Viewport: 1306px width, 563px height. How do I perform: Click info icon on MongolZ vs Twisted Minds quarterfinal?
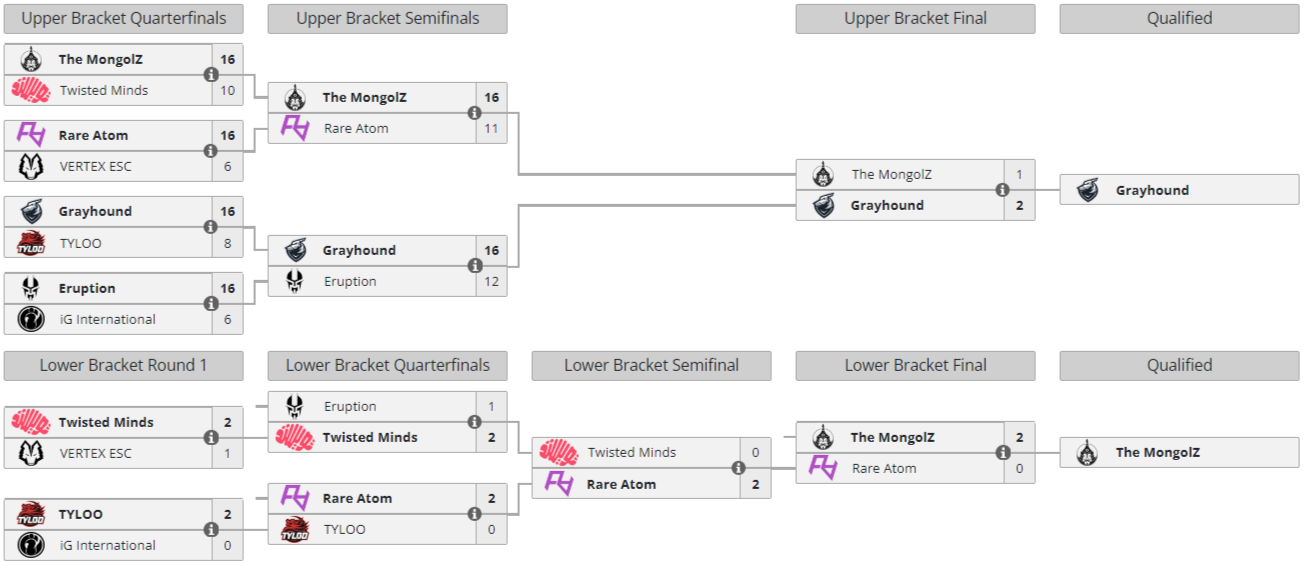[x=210, y=75]
